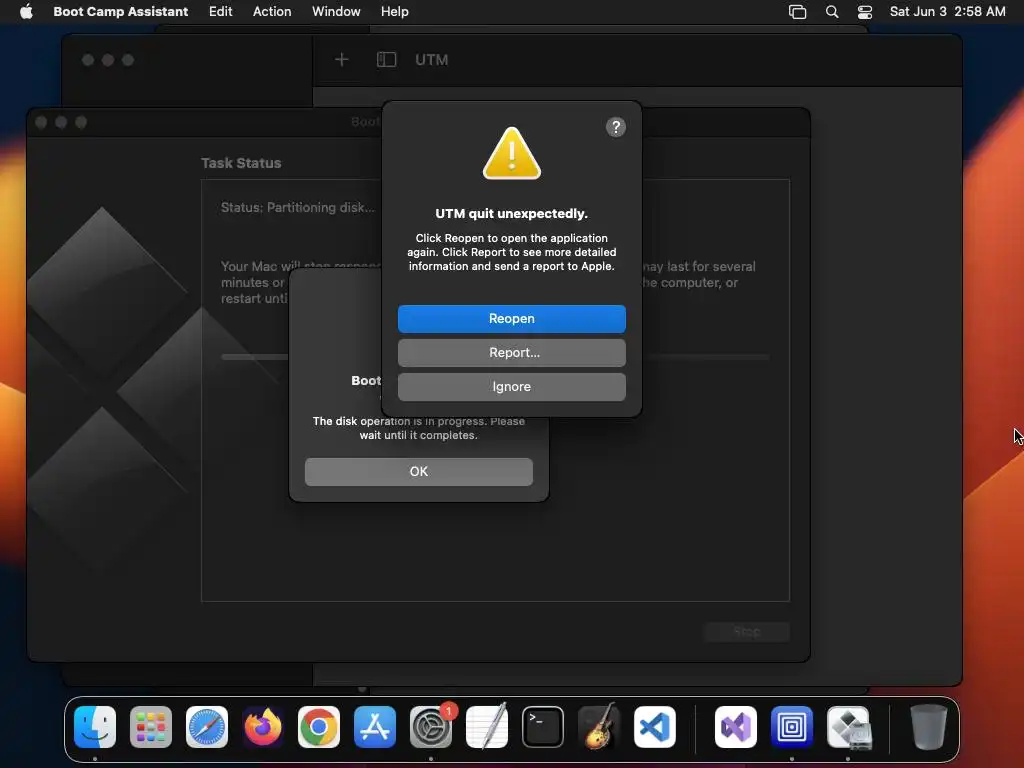Image resolution: width=1024 pixels, height=768 pixels.
Task: Click the 'UTM quit unexpectedly.' heading
Action: [511, 214]
